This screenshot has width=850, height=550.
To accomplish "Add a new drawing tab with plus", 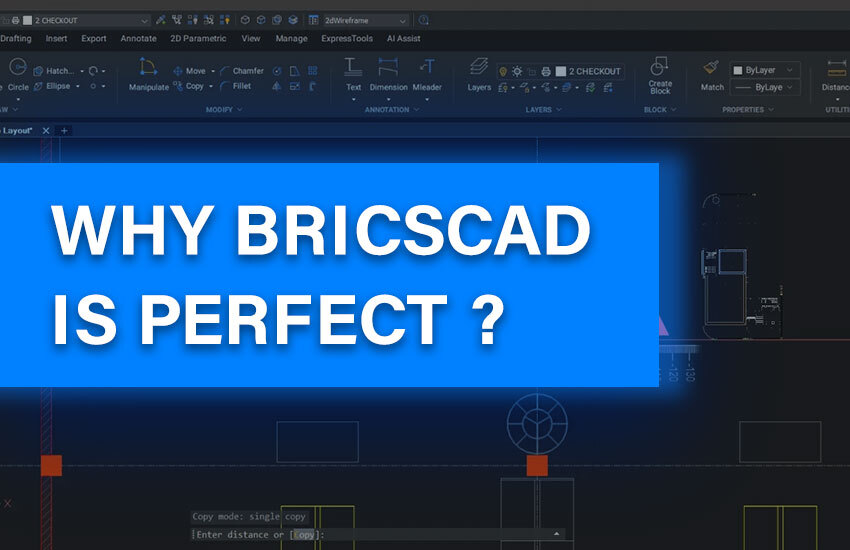I will click(64, 131).
